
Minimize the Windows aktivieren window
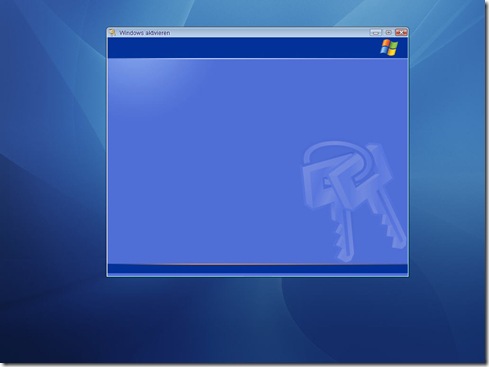(376, 32)
